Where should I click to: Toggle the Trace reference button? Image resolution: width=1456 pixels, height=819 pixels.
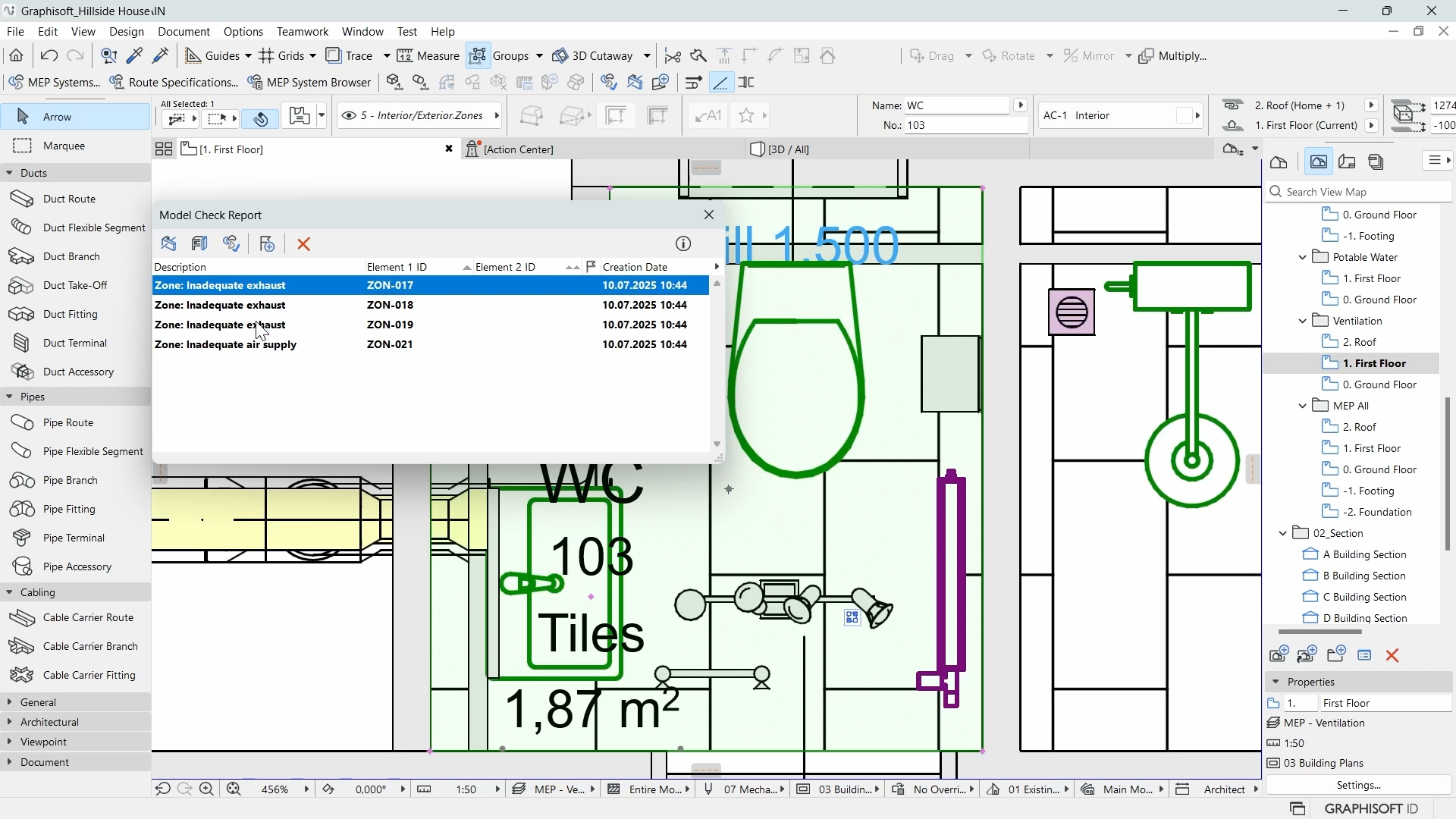click(350, 55)
